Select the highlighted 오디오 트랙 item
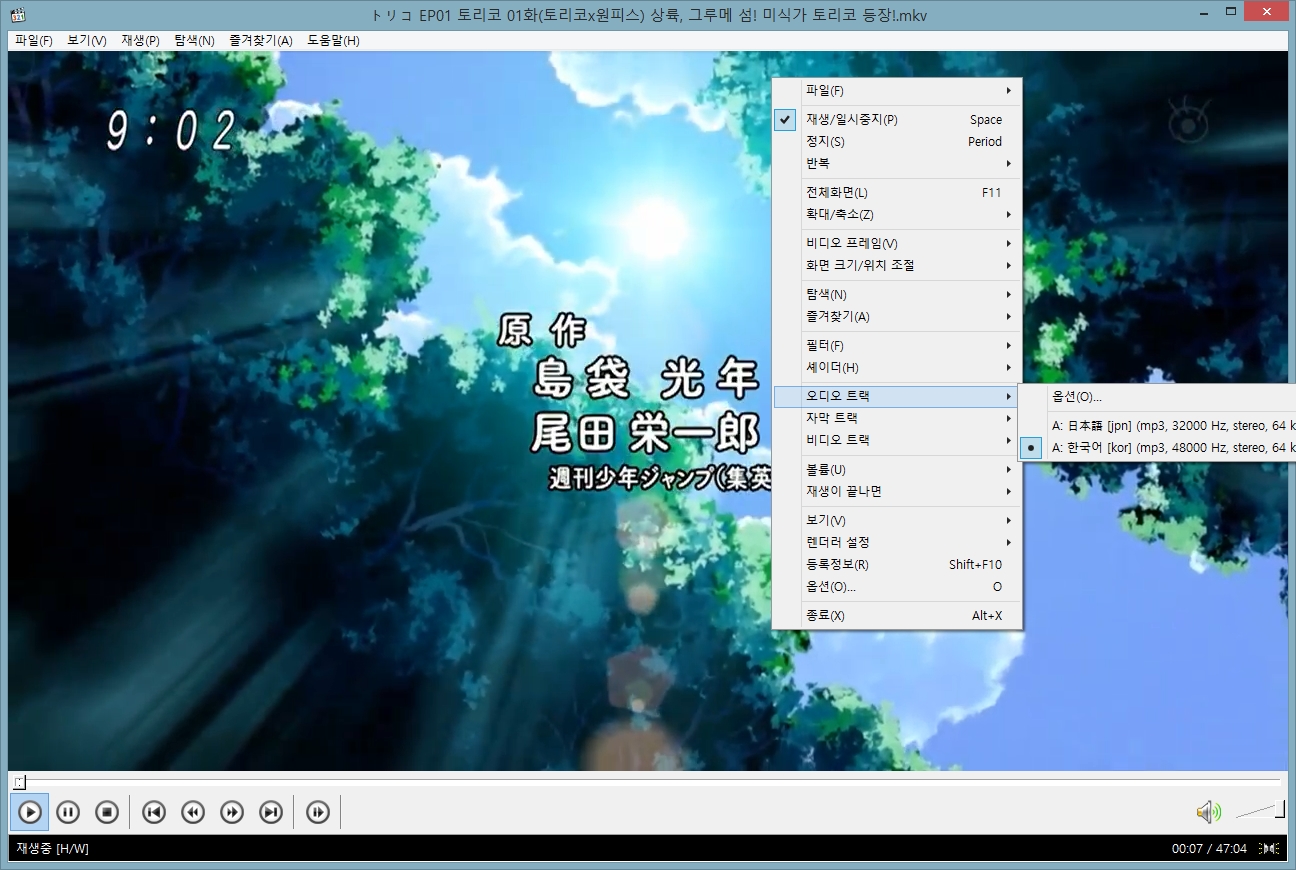This screenshot has height=870, width=1296. tap(897, 396)
